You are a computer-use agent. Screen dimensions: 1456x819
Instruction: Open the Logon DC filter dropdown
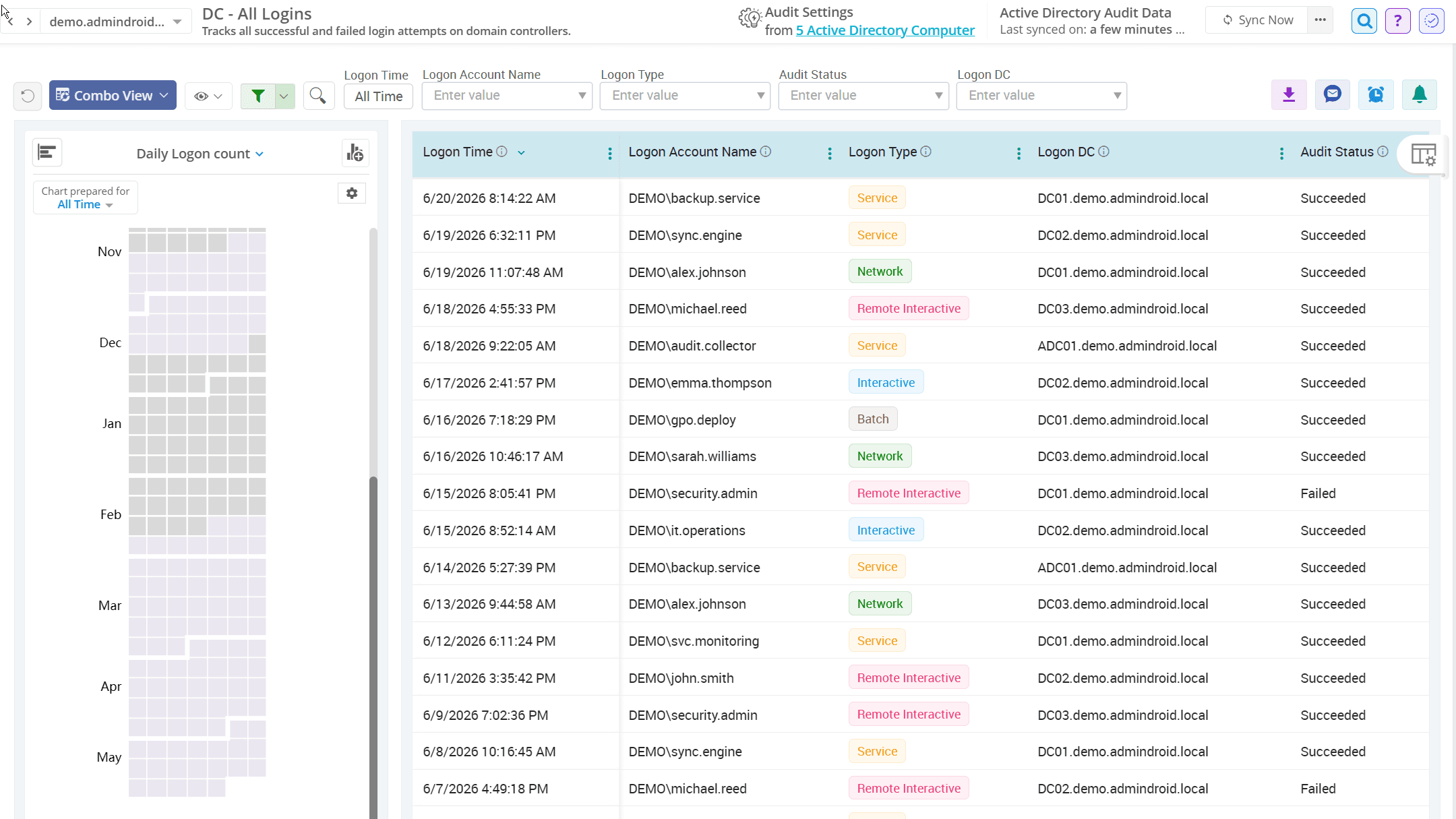click(x=1041, y=96)
